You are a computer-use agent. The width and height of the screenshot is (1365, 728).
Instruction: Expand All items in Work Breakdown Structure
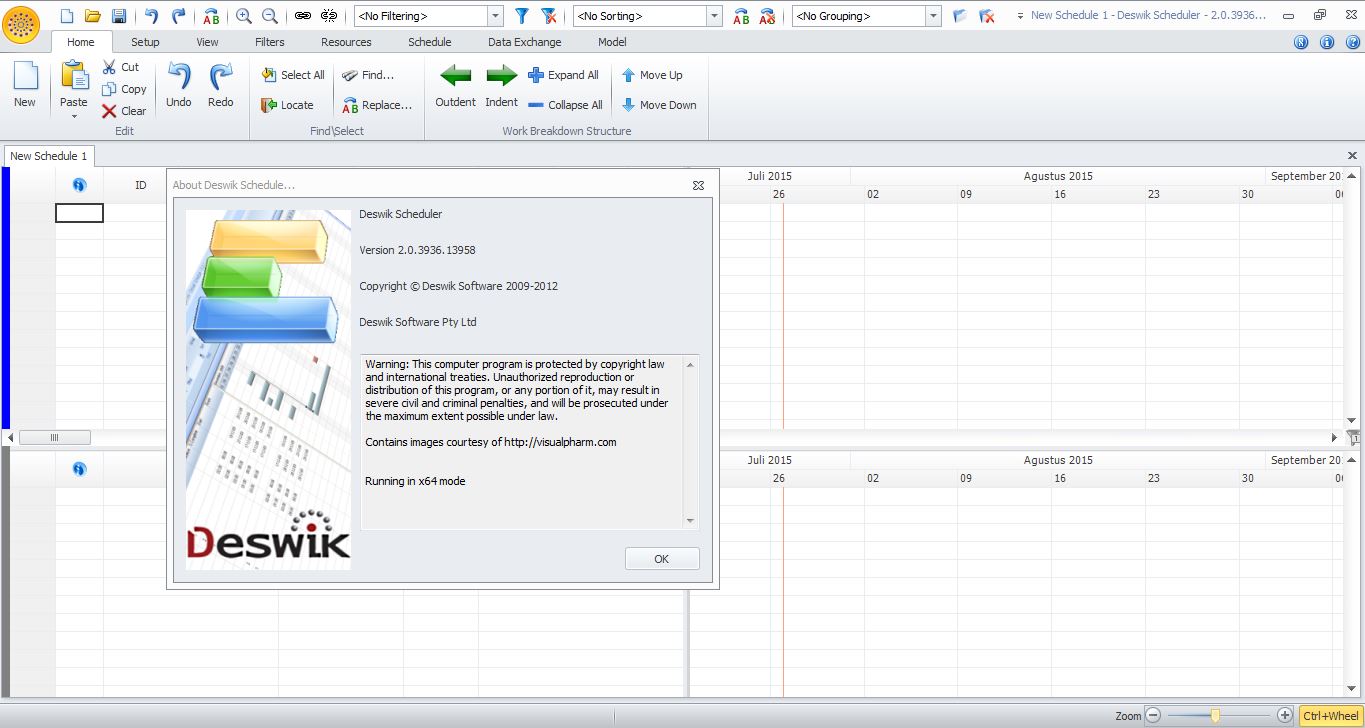(x=564, y=75)
